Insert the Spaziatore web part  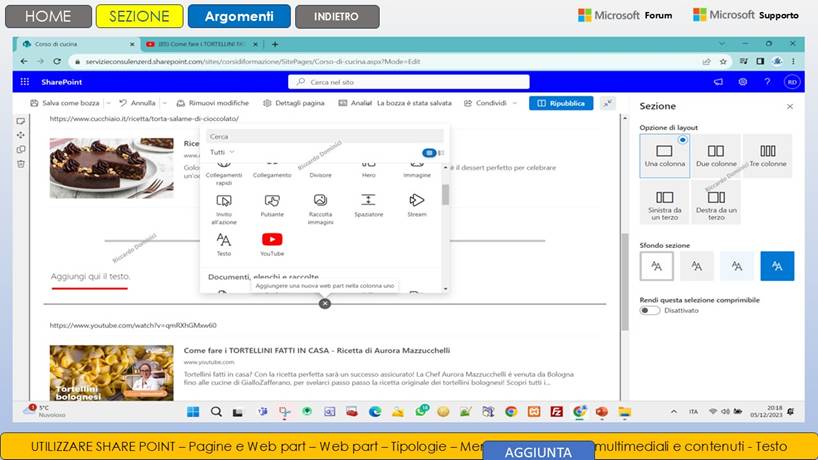point(368,205)
